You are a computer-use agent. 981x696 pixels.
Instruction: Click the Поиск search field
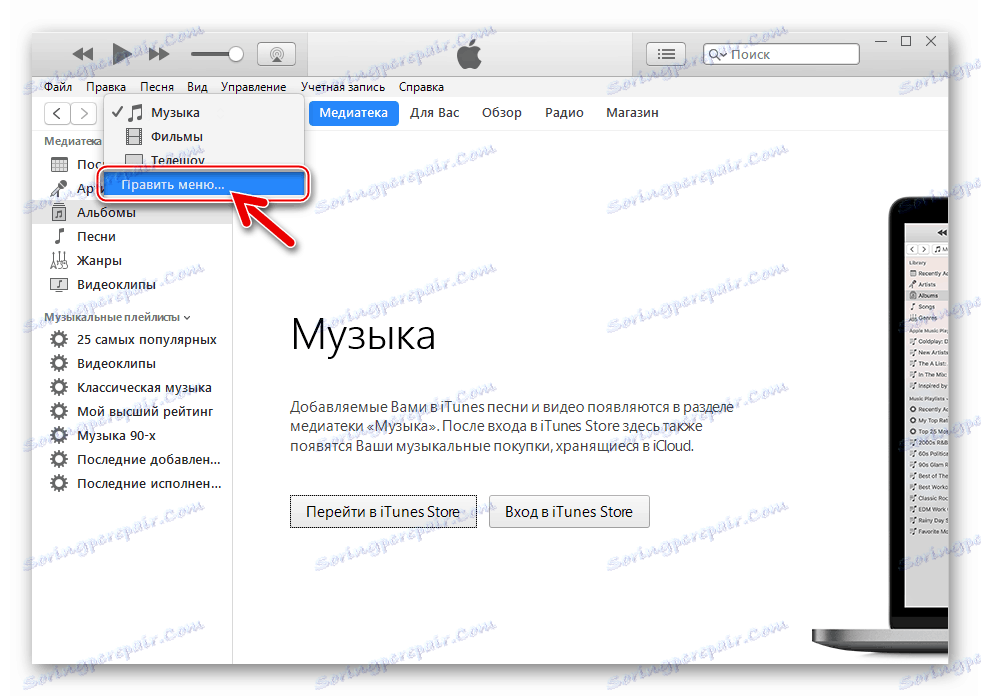pos(781,54)
